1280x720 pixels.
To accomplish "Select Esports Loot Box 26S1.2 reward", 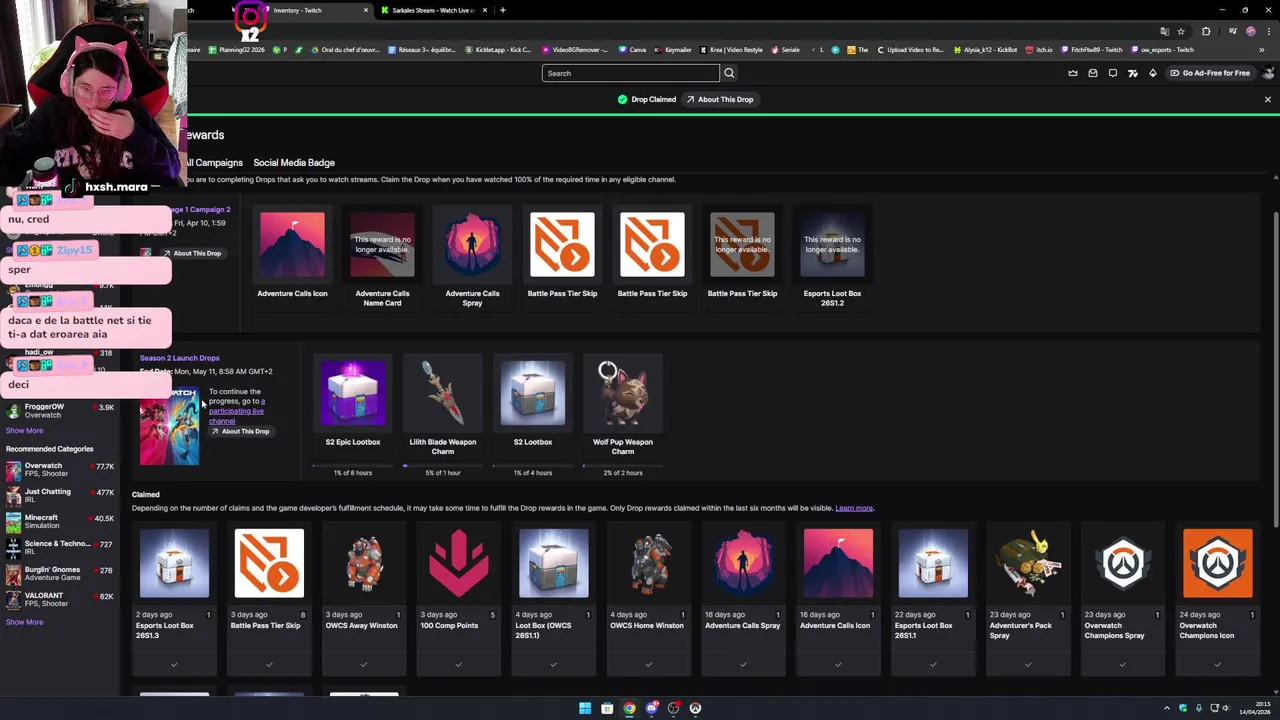I will [832, 244].
